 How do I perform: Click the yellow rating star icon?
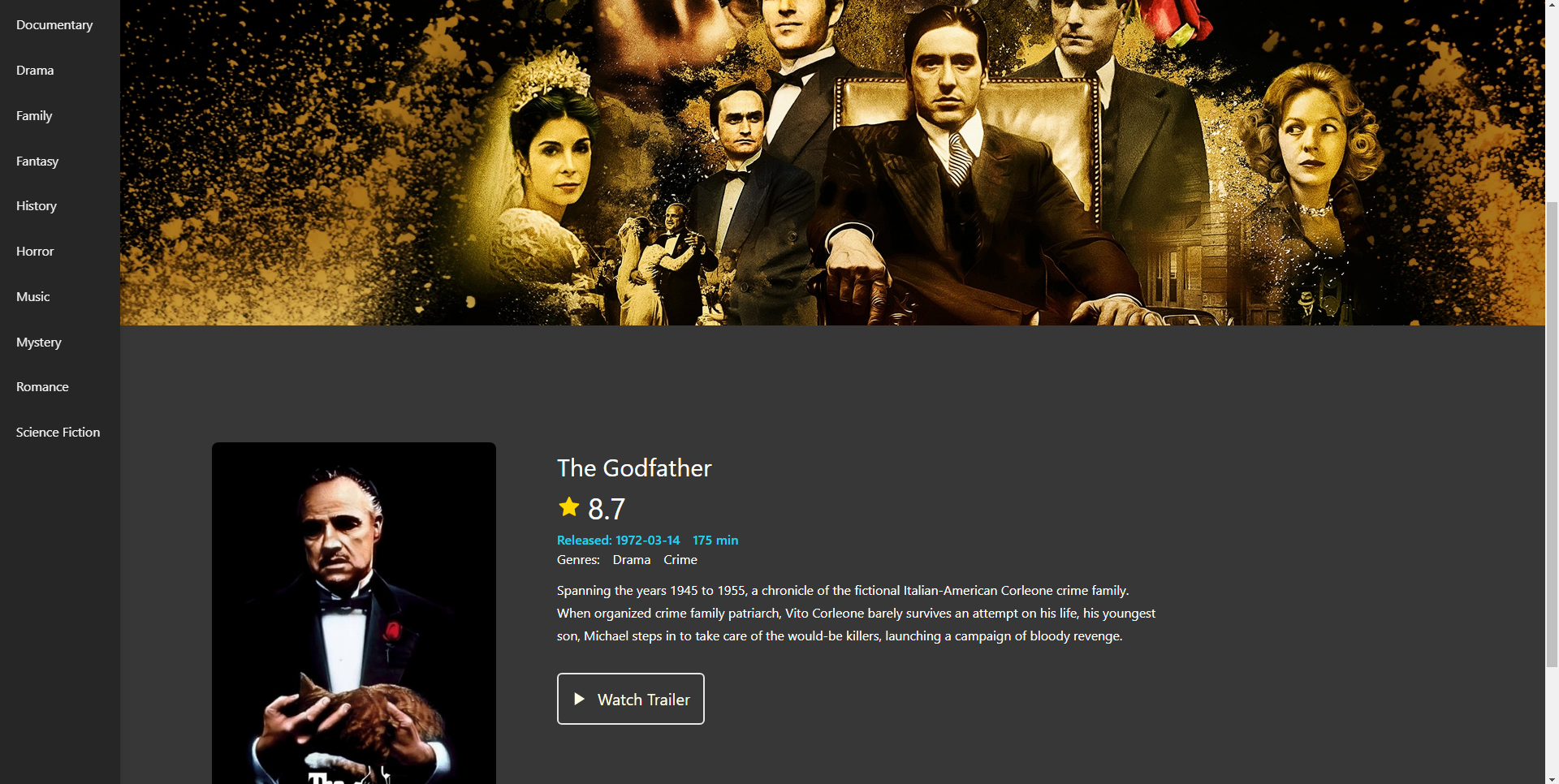coord(568,507)
